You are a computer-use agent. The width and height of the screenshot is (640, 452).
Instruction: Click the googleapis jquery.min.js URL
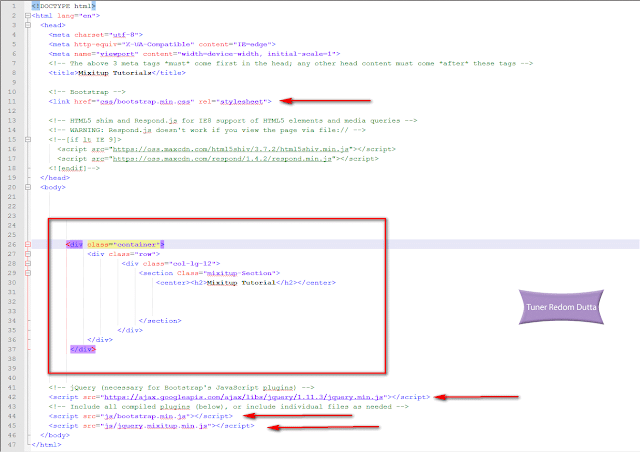coord(244,397)
